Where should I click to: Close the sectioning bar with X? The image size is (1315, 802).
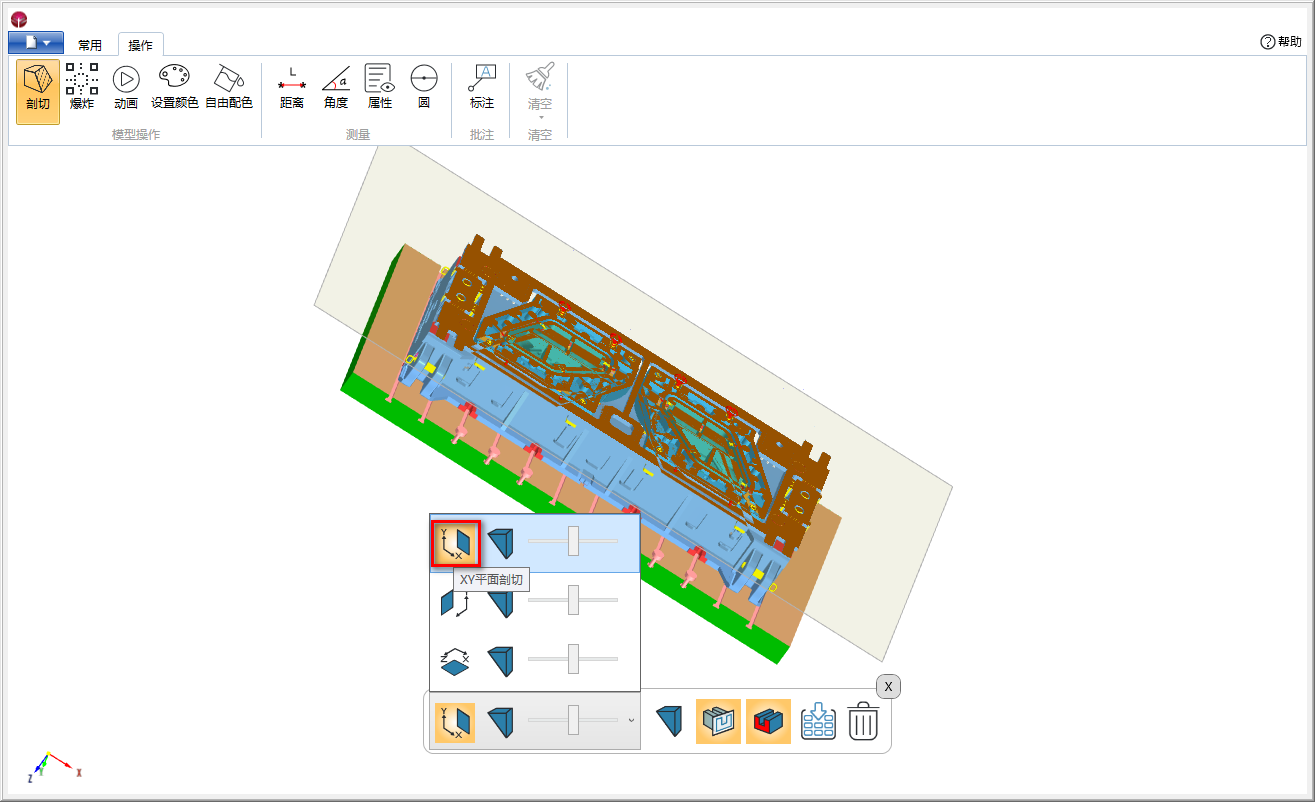coord(888,686)
